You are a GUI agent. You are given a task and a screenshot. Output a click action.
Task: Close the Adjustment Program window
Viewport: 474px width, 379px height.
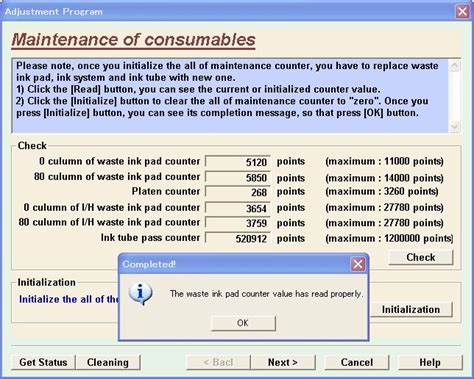[x=462, y=12]
